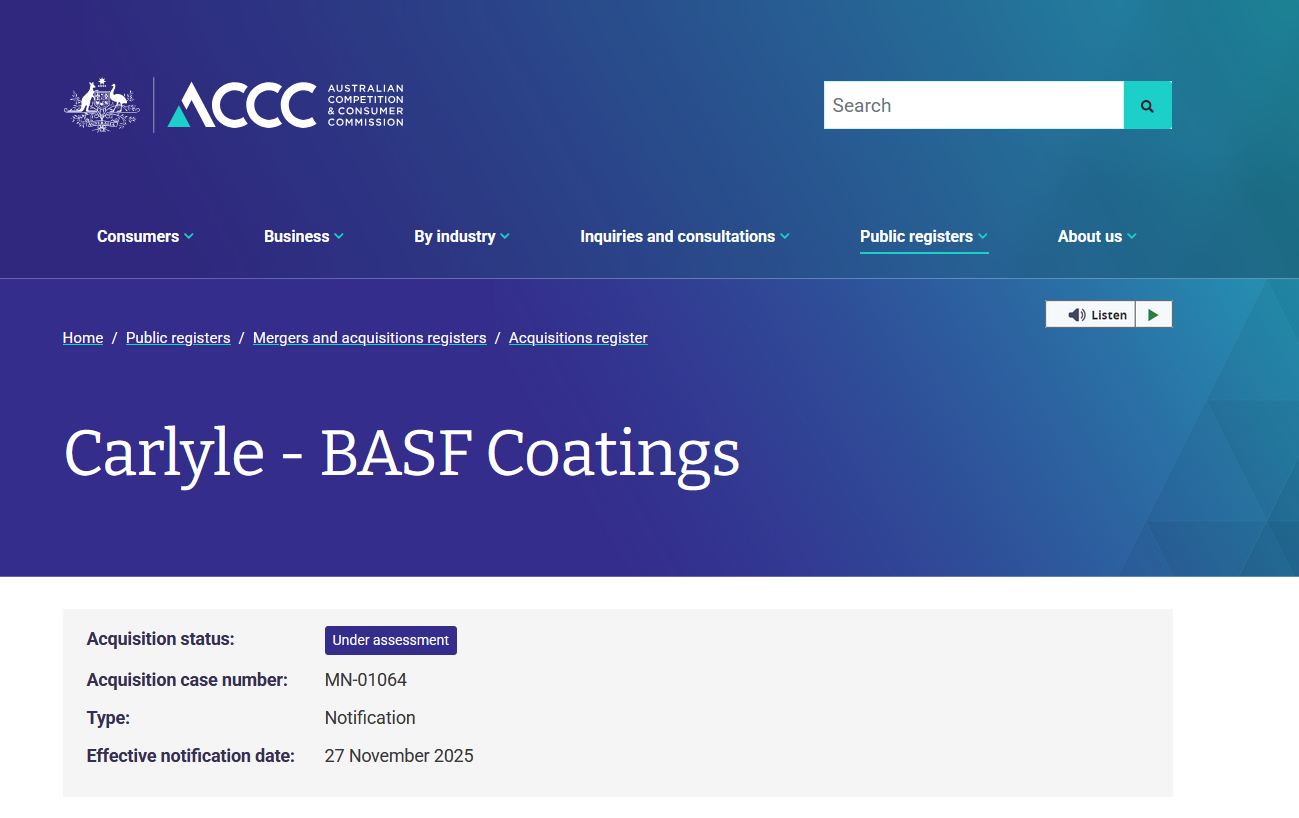
Task: Open Mergers and acquisitions registers breadcrumb
Action: click(369, 338)
